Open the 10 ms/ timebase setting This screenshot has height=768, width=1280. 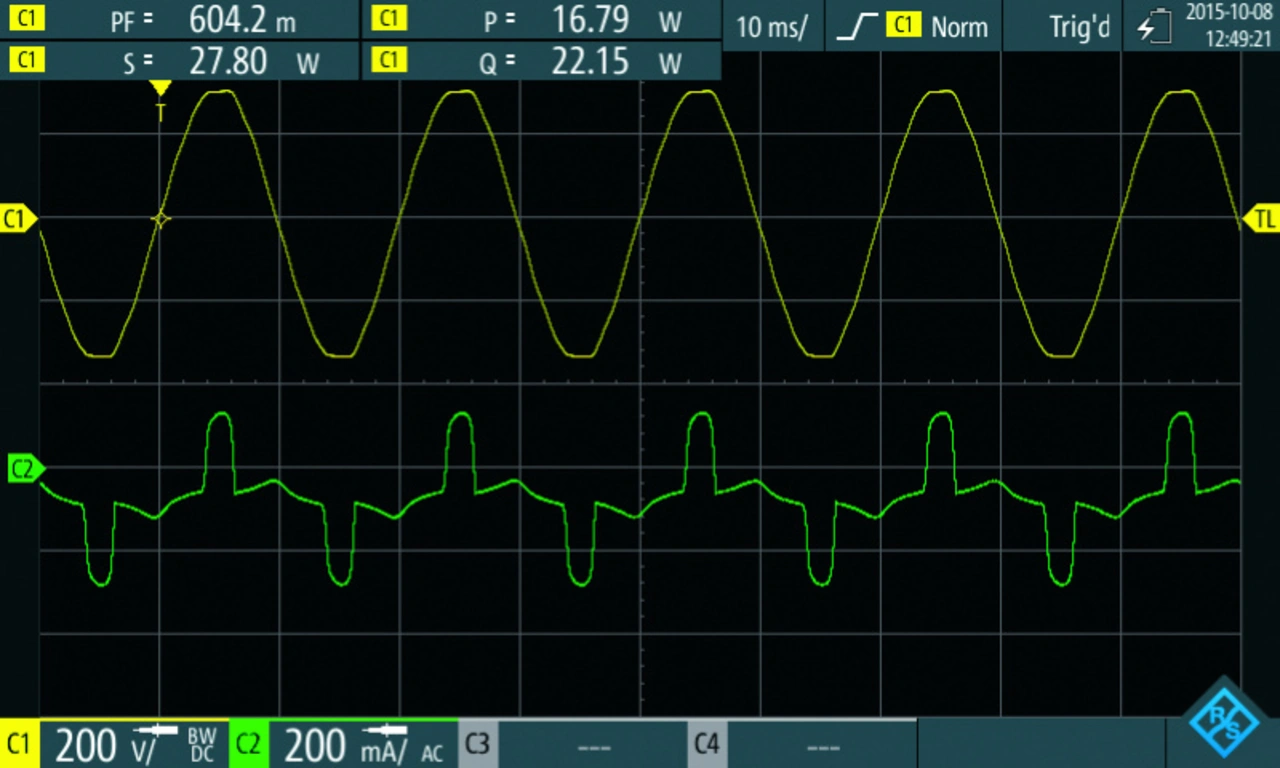point(771,27)
